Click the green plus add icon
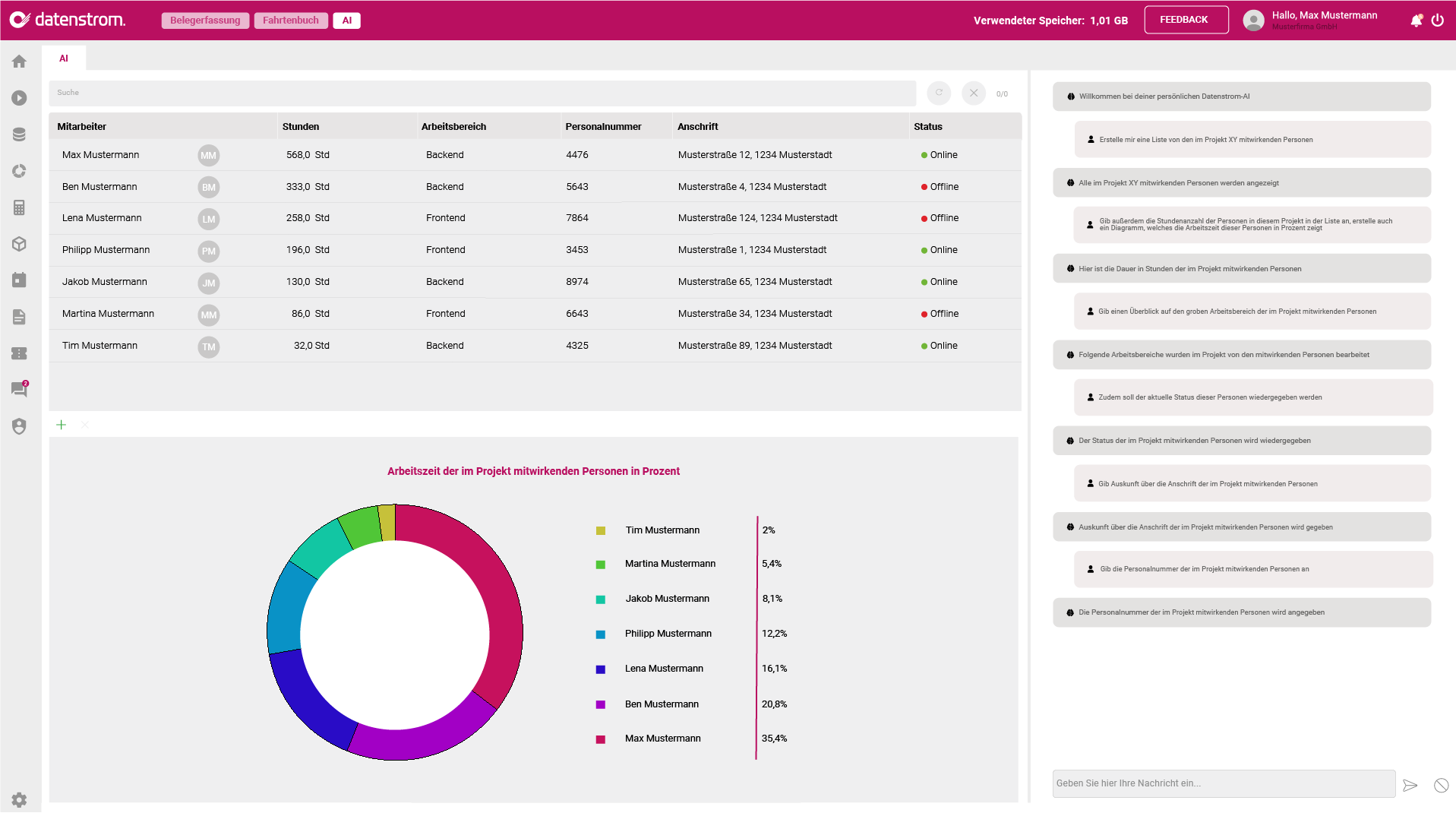The height and width of the screenshot is (813, 1456). (x=62, y=425)
